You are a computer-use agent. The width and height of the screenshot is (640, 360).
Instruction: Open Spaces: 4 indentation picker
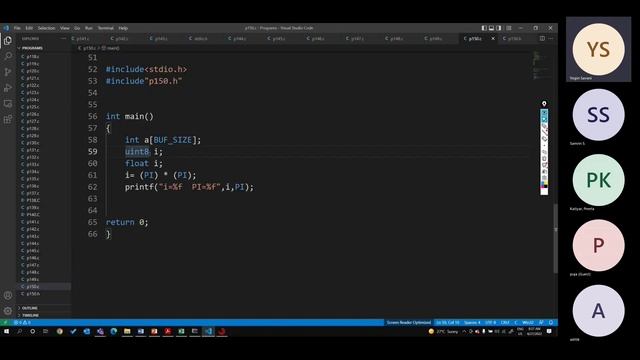click(472, 322)
